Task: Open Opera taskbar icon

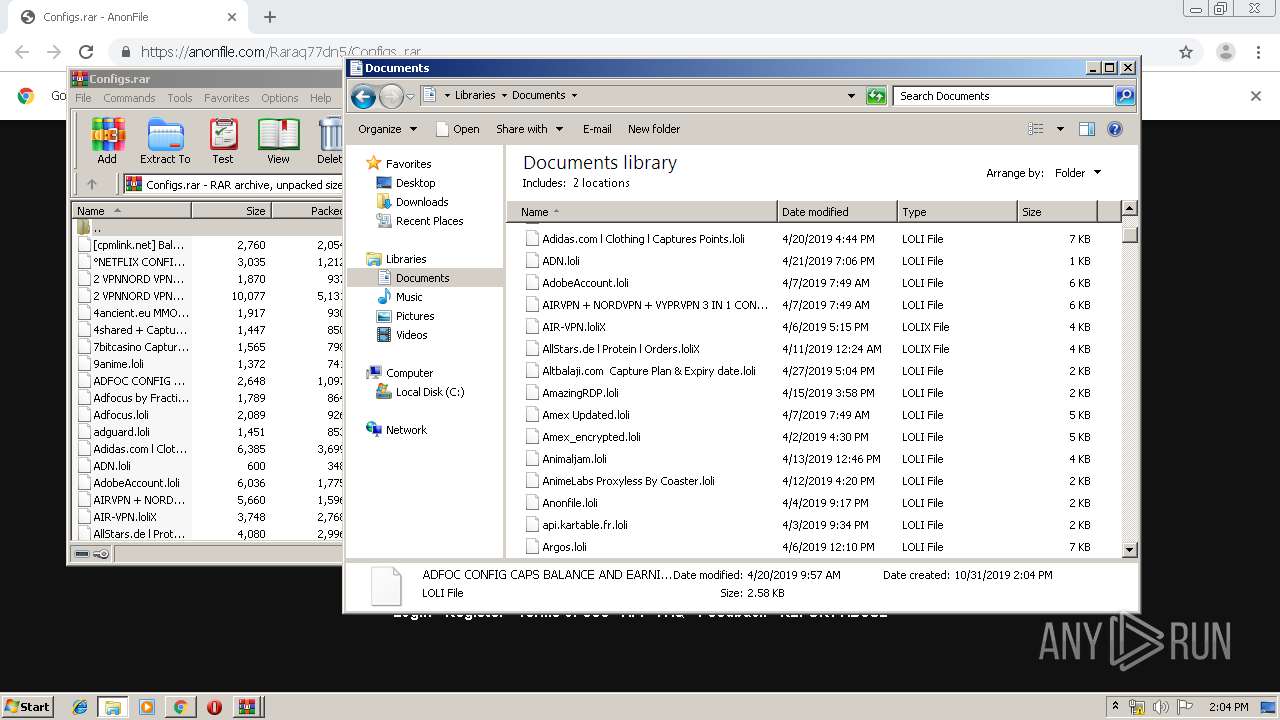Action: coord(214,707)
